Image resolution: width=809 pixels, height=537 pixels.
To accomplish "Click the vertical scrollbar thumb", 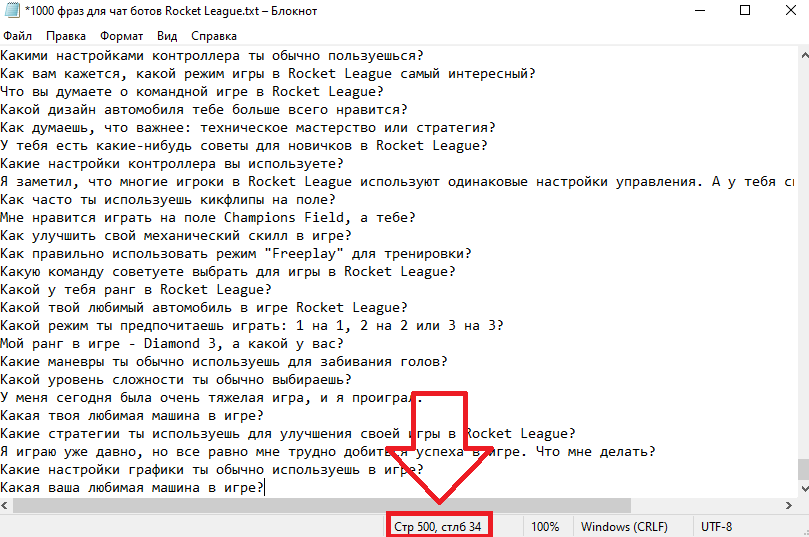I will click(x=804, y=469).
